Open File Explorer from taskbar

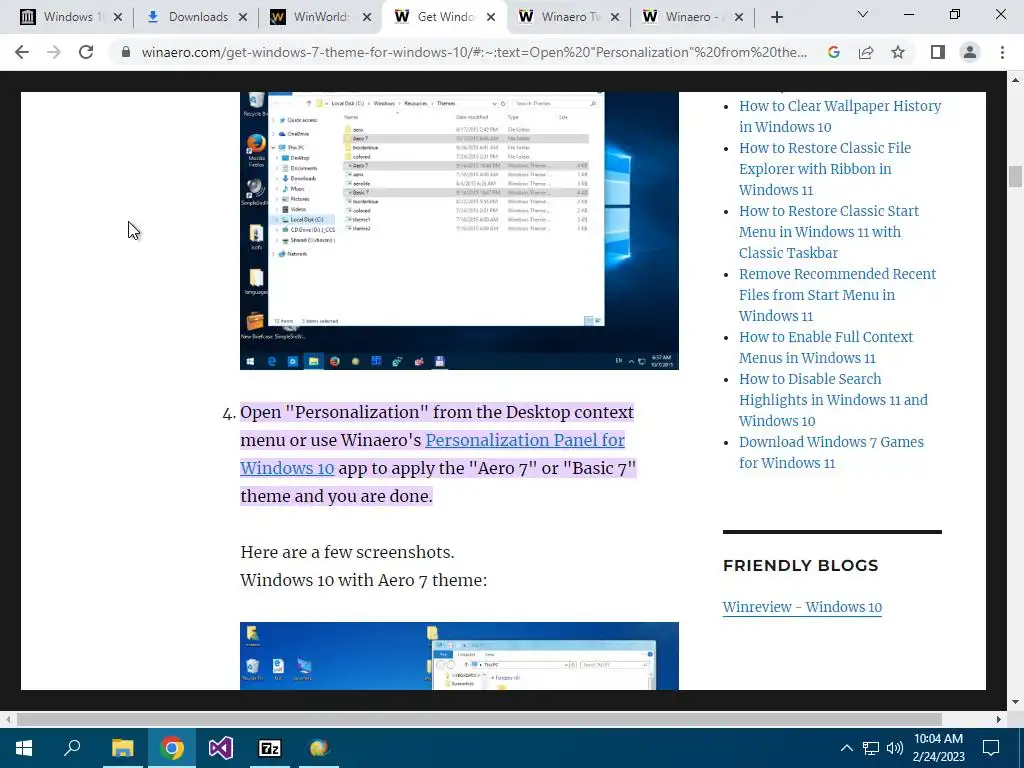[122, 748]
